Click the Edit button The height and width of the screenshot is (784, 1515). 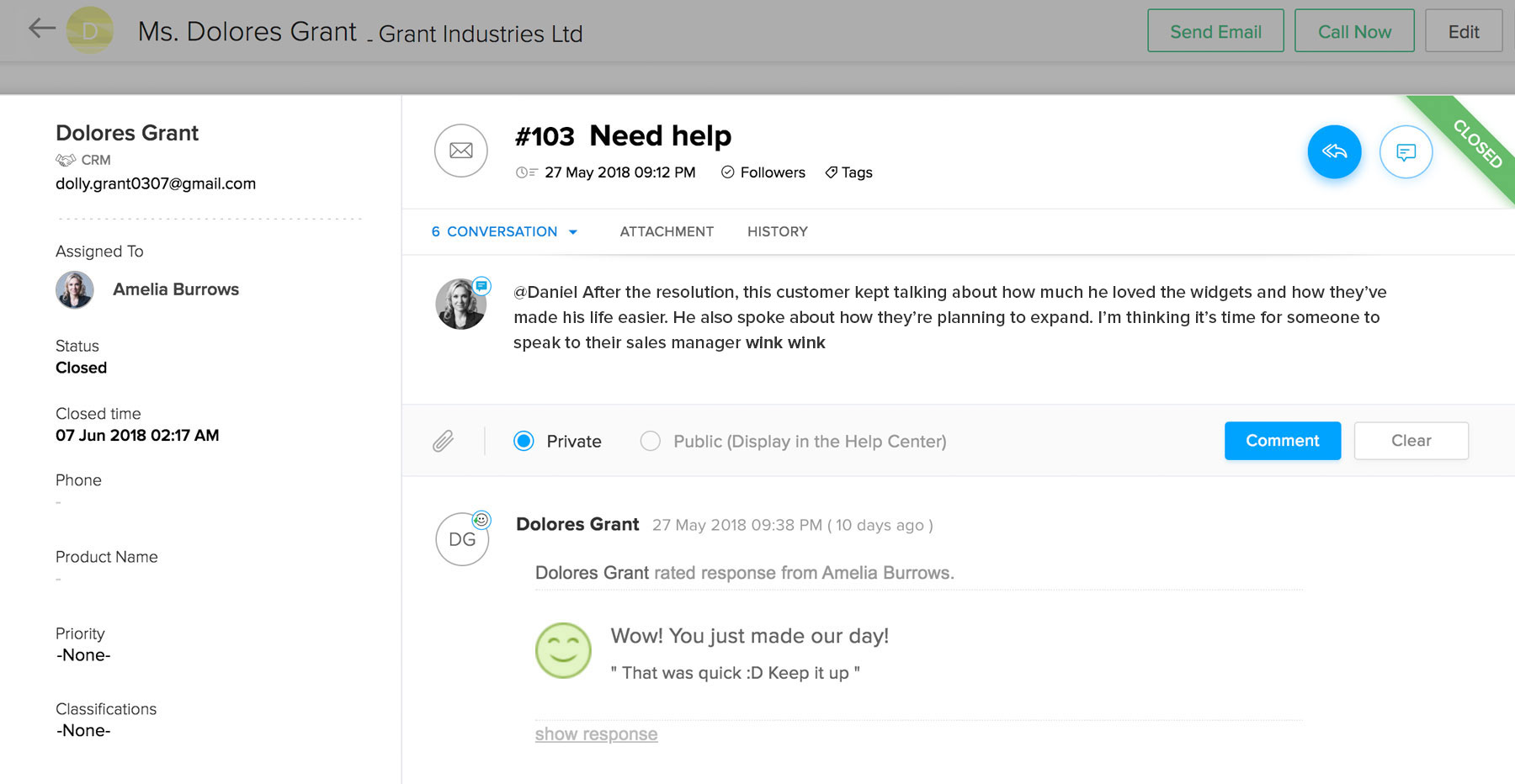click(x=1464, y=31)
